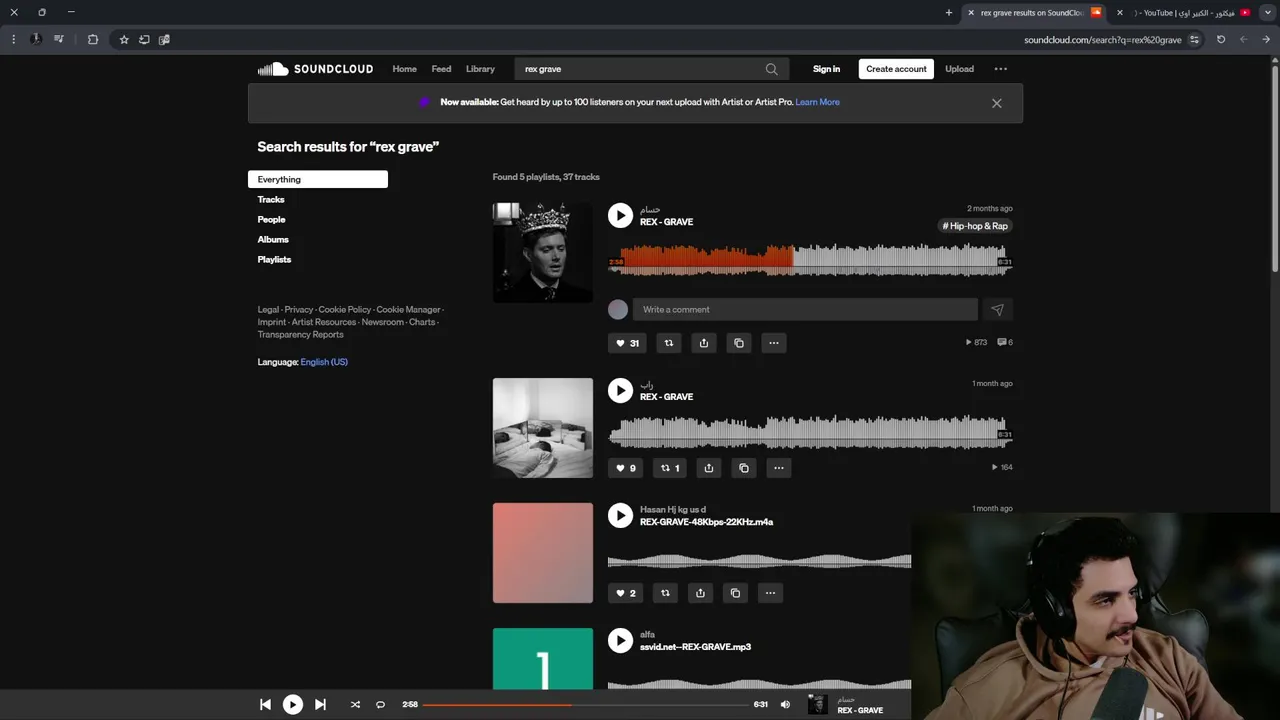Click the search magnifier icon
1280x720 pixels.
(x=771, y=69)
